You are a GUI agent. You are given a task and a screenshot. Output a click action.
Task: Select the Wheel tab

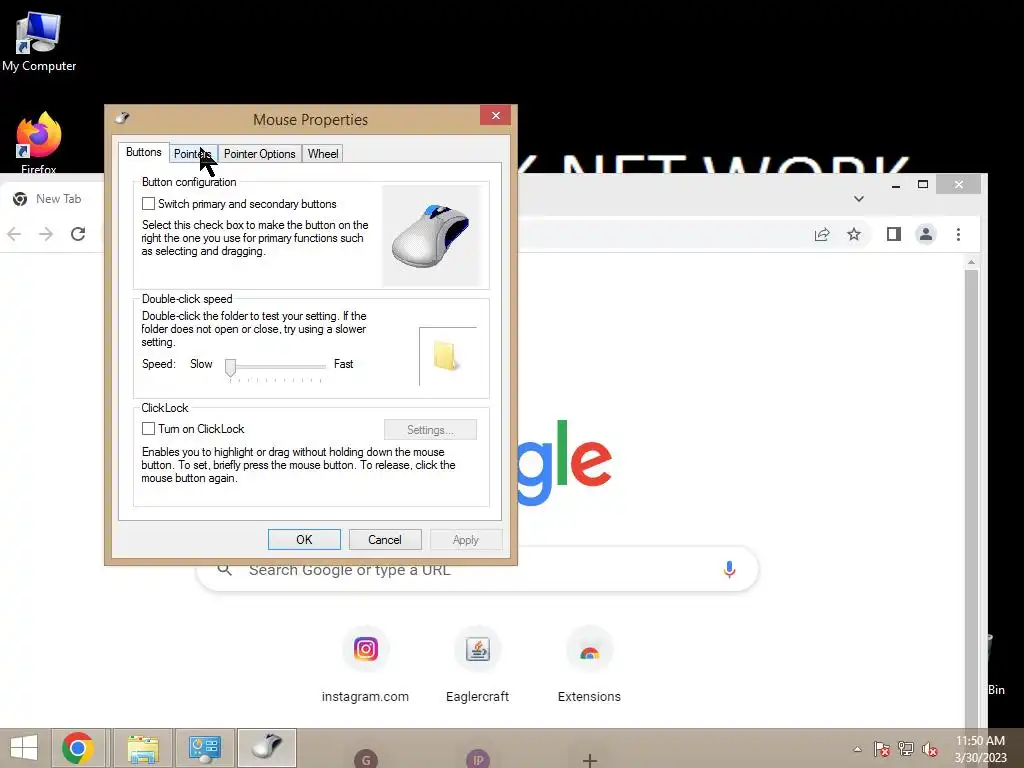(x=323, y=153)
